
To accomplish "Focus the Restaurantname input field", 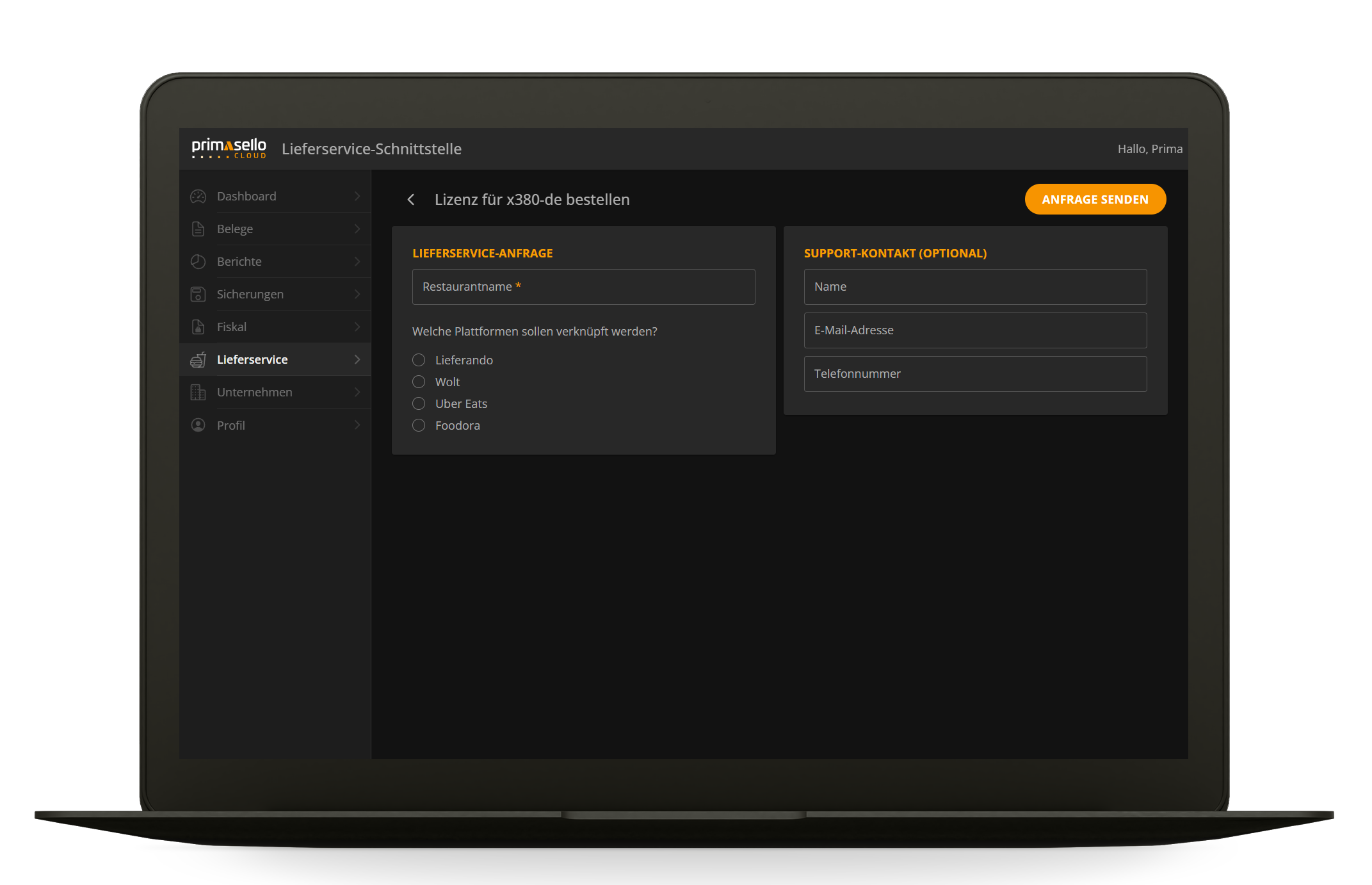I will [x=583, y=287].
